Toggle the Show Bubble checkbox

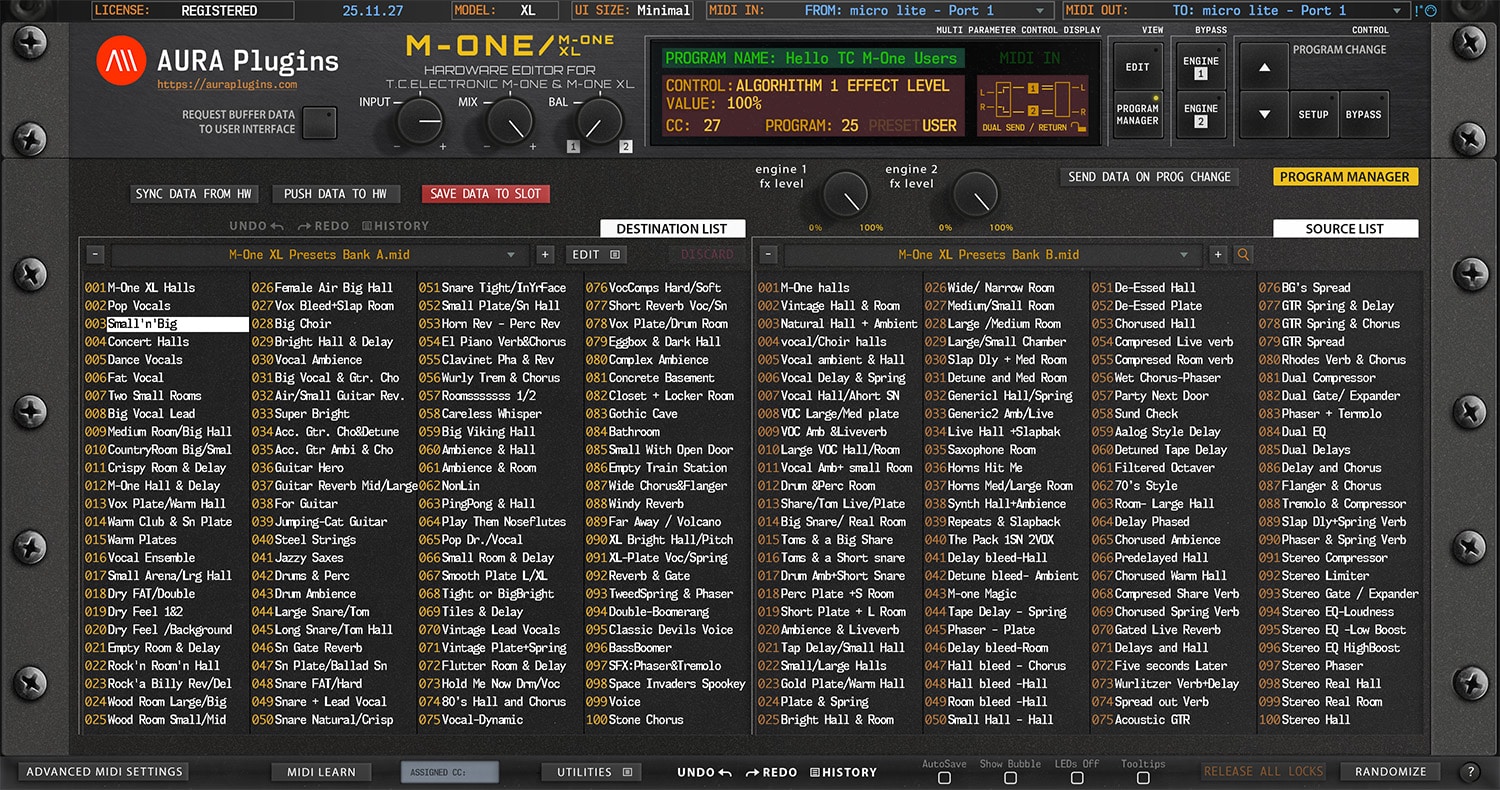pos(1010,778)
